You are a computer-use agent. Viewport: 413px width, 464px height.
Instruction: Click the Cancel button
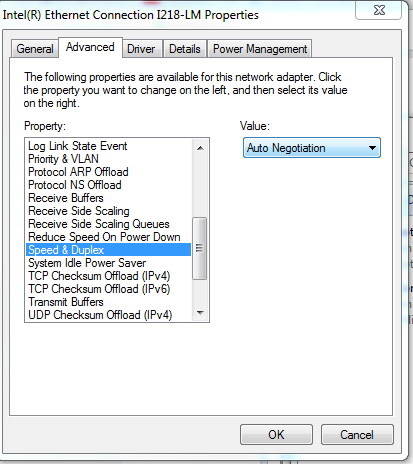pos(357,434)
